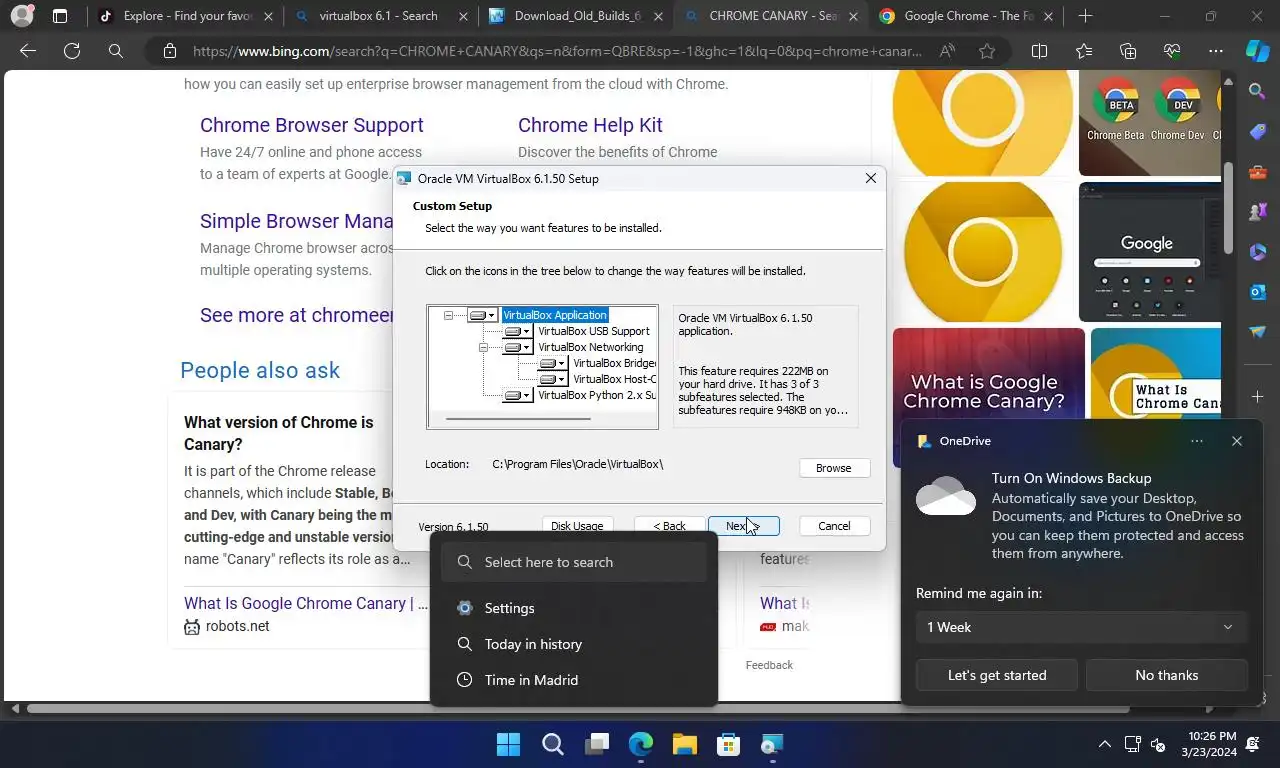
Task: Open the Windows Start menu
Action: (508, 744)
